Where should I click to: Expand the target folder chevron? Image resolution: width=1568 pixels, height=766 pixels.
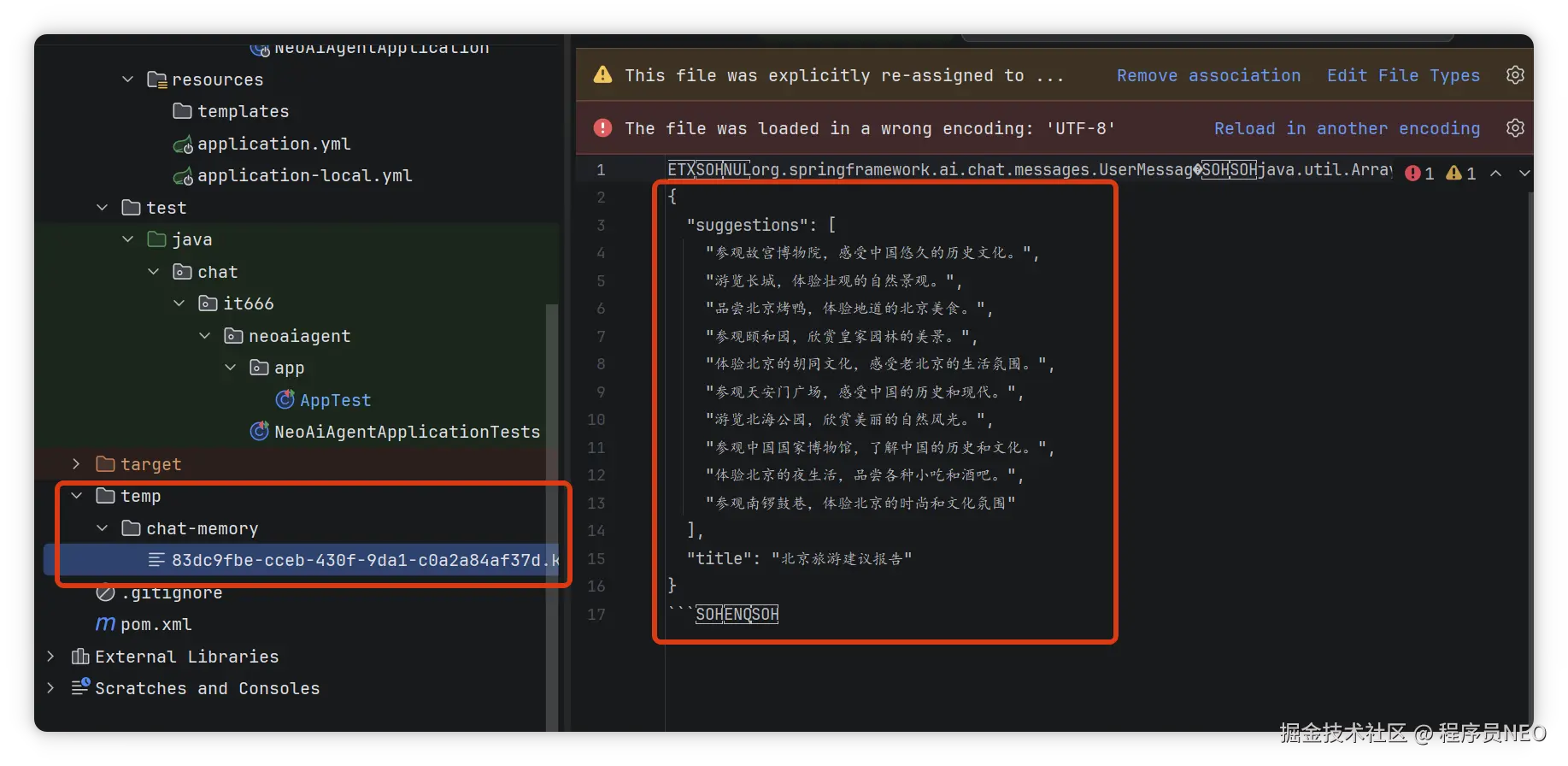pyautogui.click(x=77, y=464)
